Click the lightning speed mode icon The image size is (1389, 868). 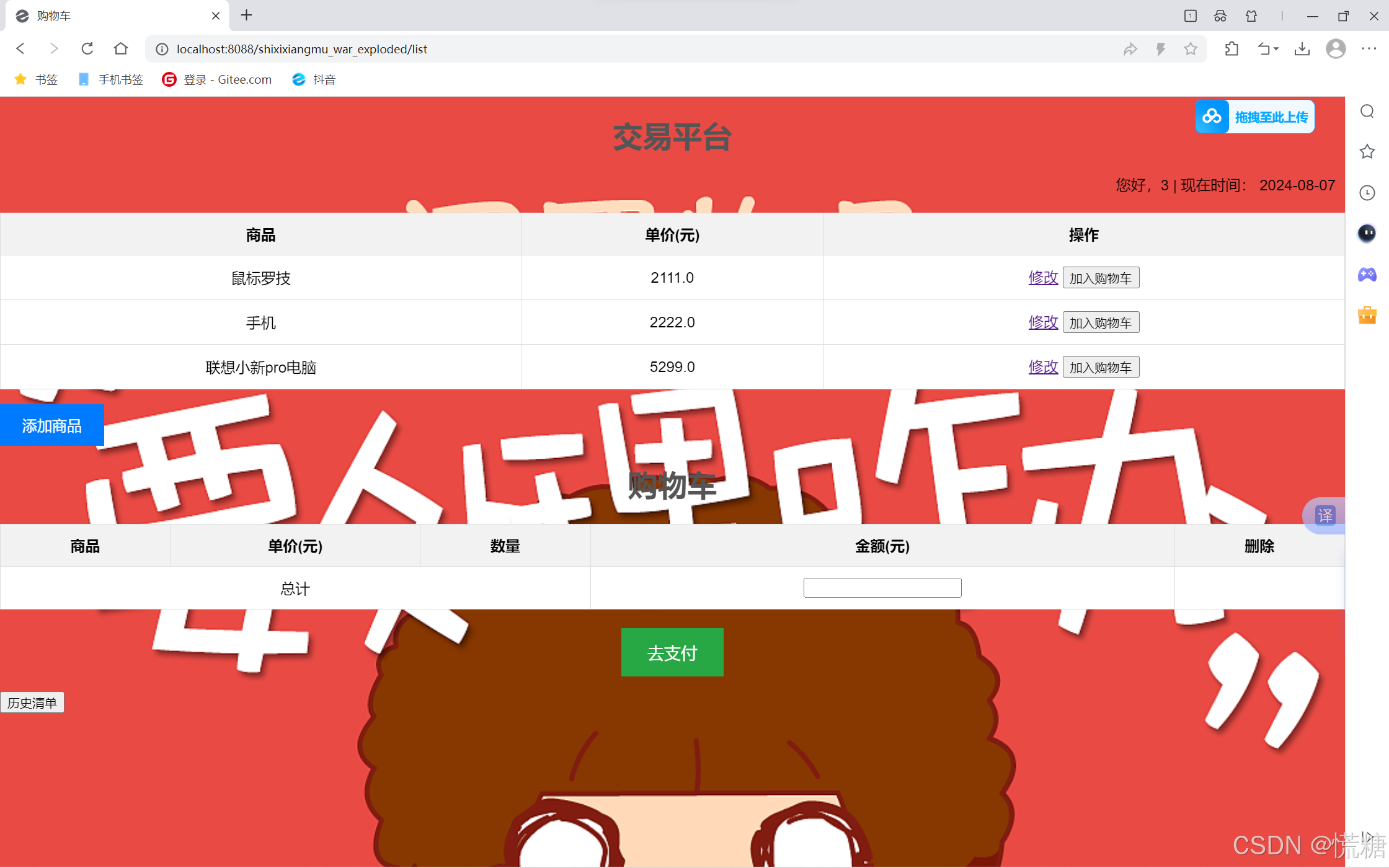(x=1161, y=49)
